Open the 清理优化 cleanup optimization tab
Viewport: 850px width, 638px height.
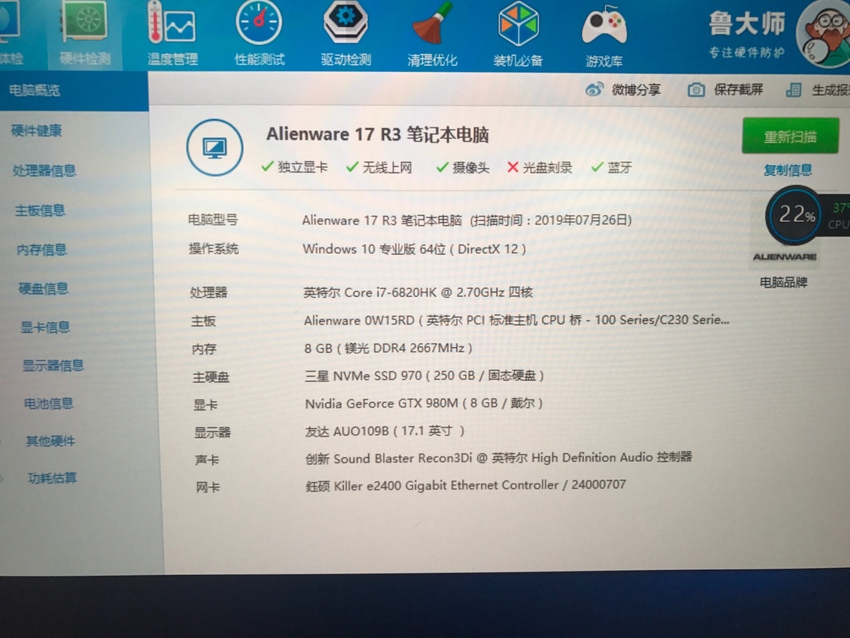point(432,35)
